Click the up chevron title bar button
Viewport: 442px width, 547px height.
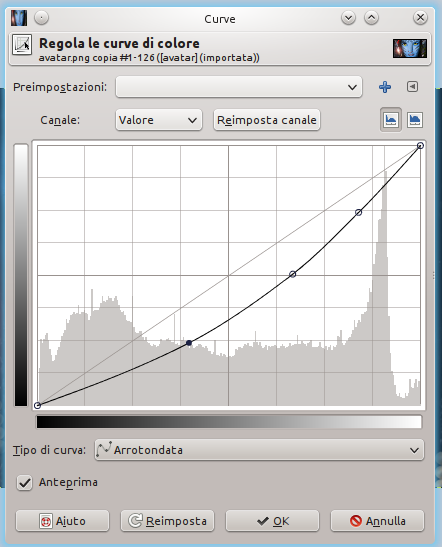coord(371,18)
